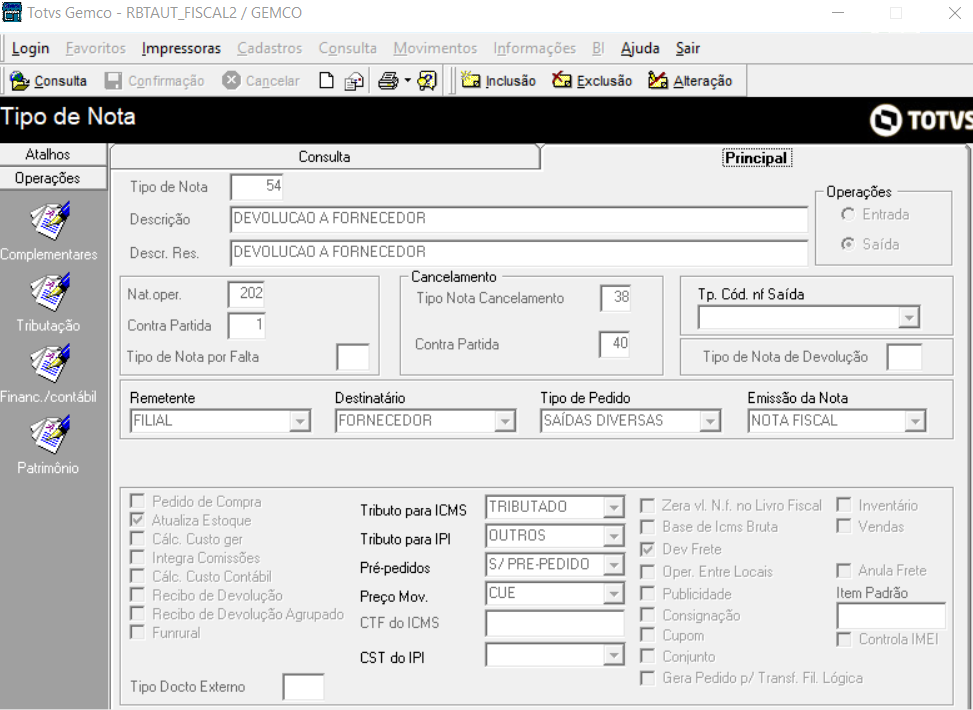Click the blank new document icon
This screenshot has height=710, width=973.
tap(326, 81)
